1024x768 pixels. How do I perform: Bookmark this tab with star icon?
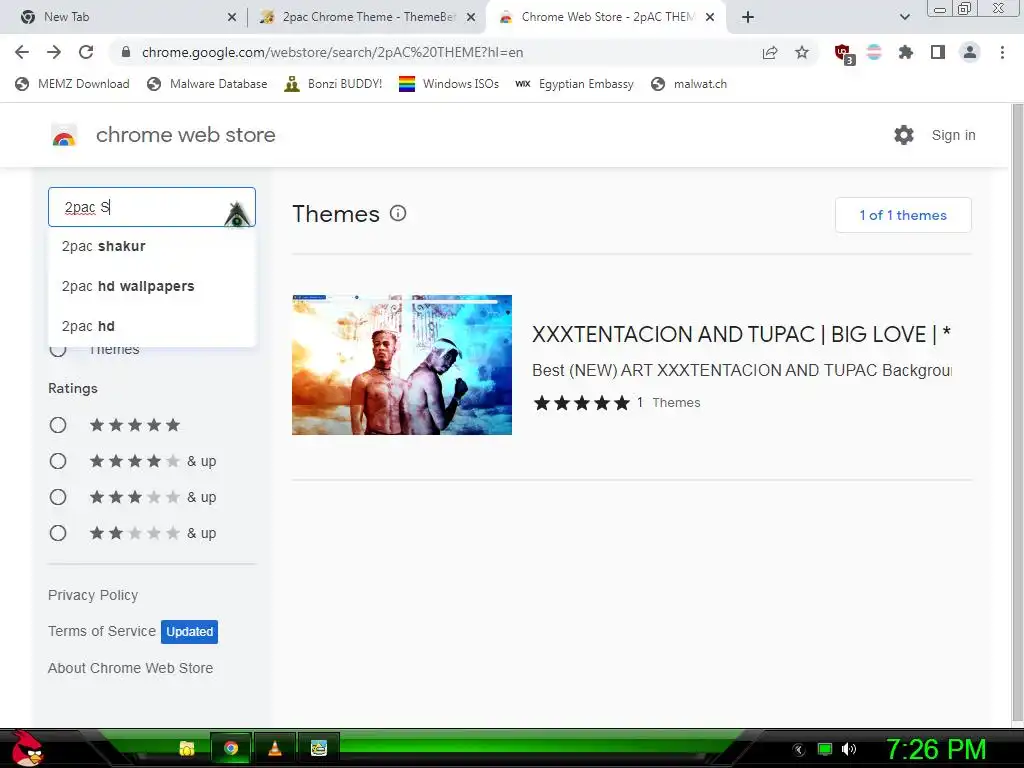(802, 52)
